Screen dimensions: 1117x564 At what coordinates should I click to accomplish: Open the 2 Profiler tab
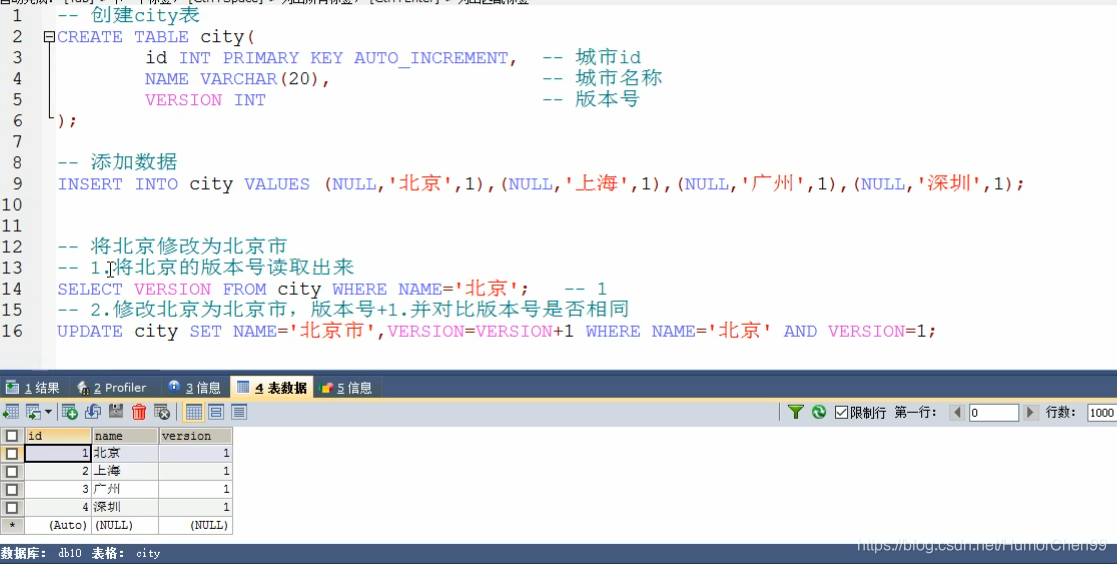112,387
